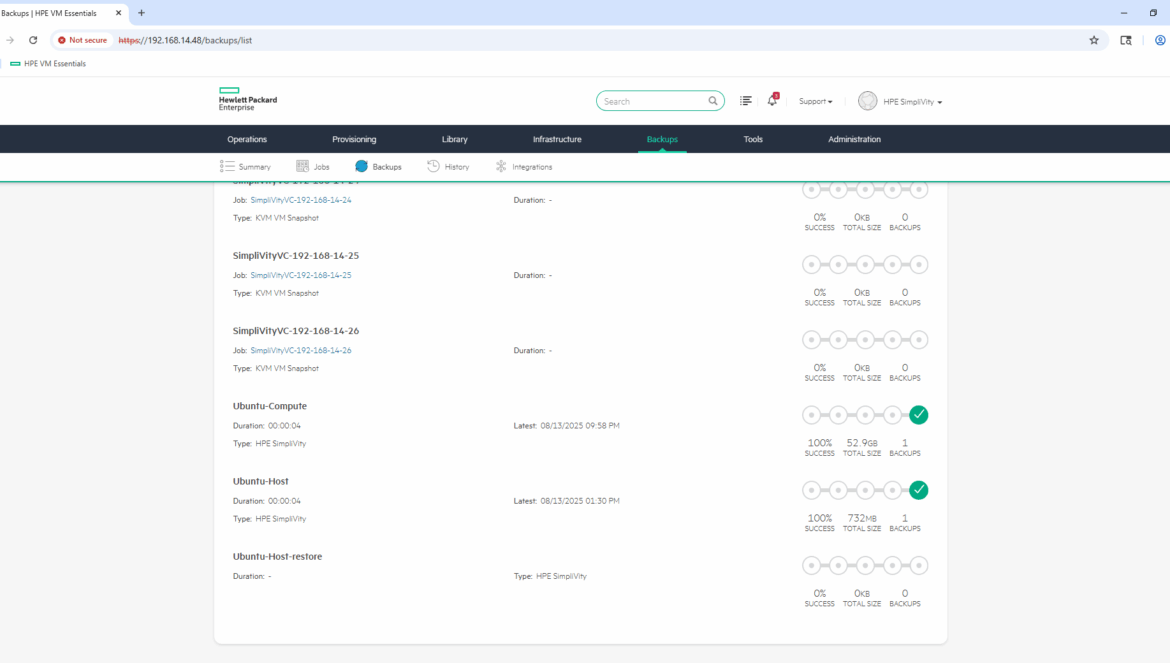
Task: Go to the Administration menu
Action: [854, 139]
